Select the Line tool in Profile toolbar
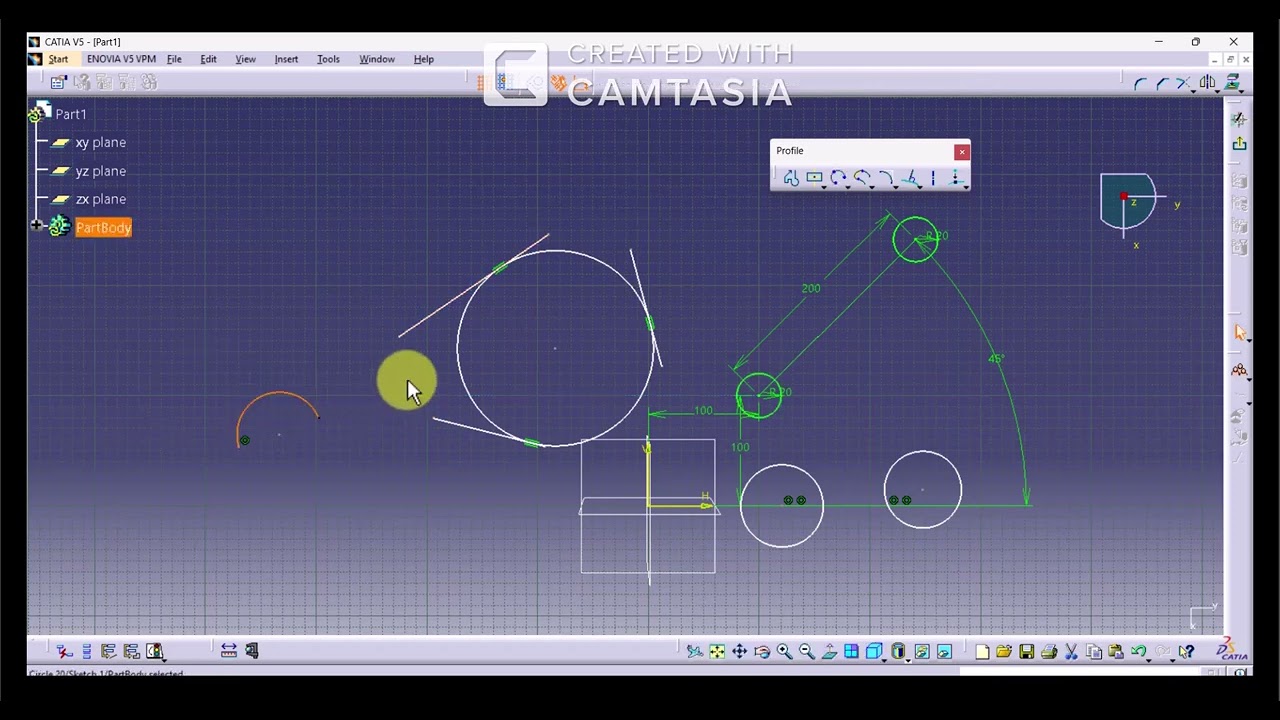 pyautogui.click(x=909, y=178)
